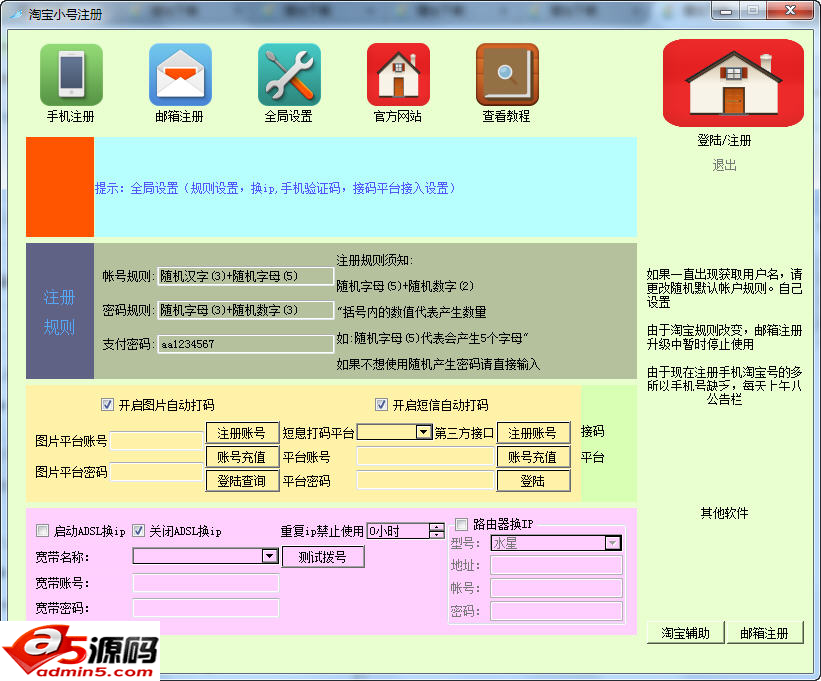Image resolution: width=821 pixels, height=681 pixels.
Task: Click the 宽带密码 input field
Action: click(206, 608)
